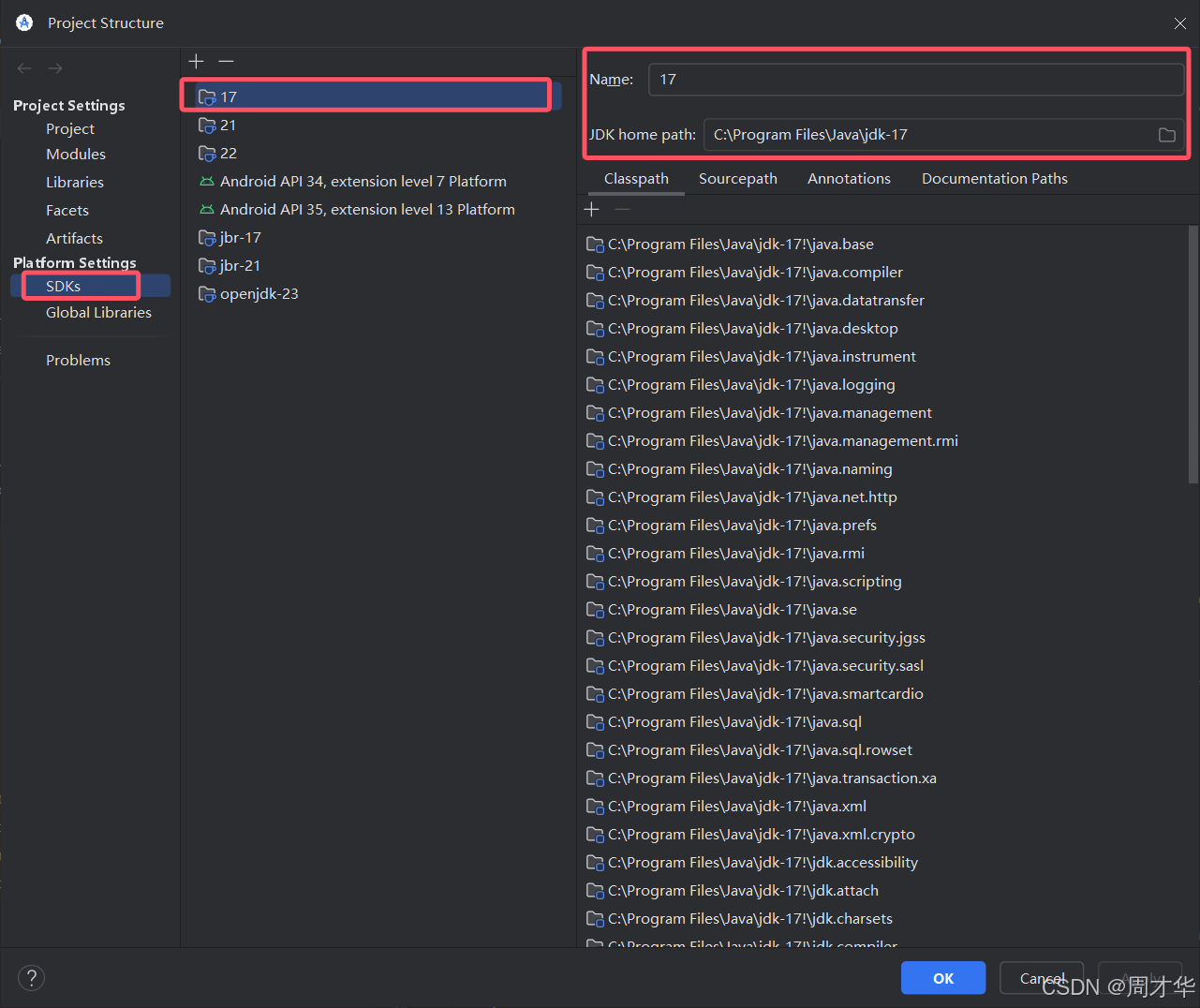Select SDKs under Platform Settings
1200x1008 pixels.
click(91, 287)
